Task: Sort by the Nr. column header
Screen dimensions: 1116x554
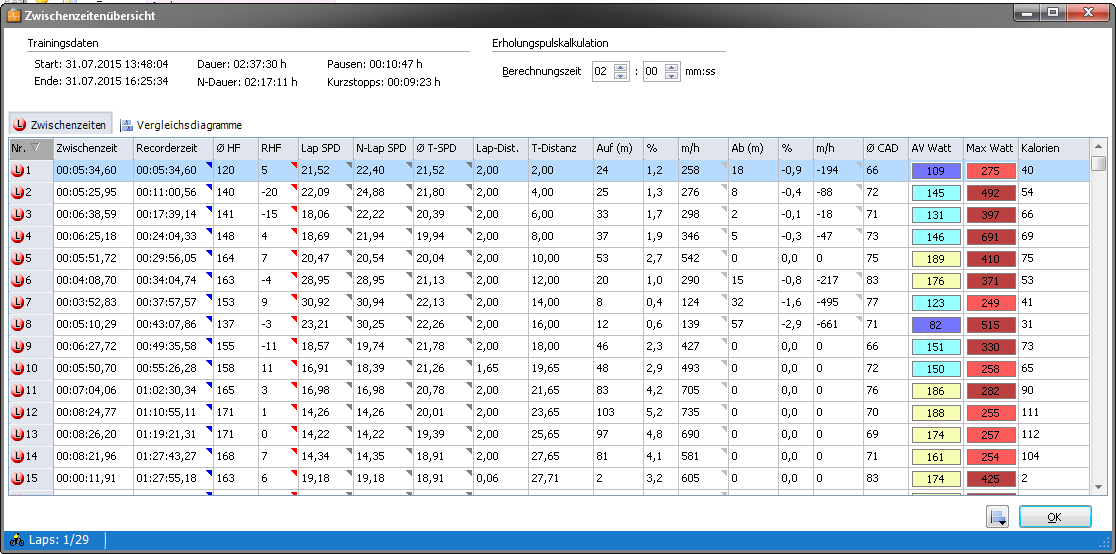Action: tap(31, 148)
